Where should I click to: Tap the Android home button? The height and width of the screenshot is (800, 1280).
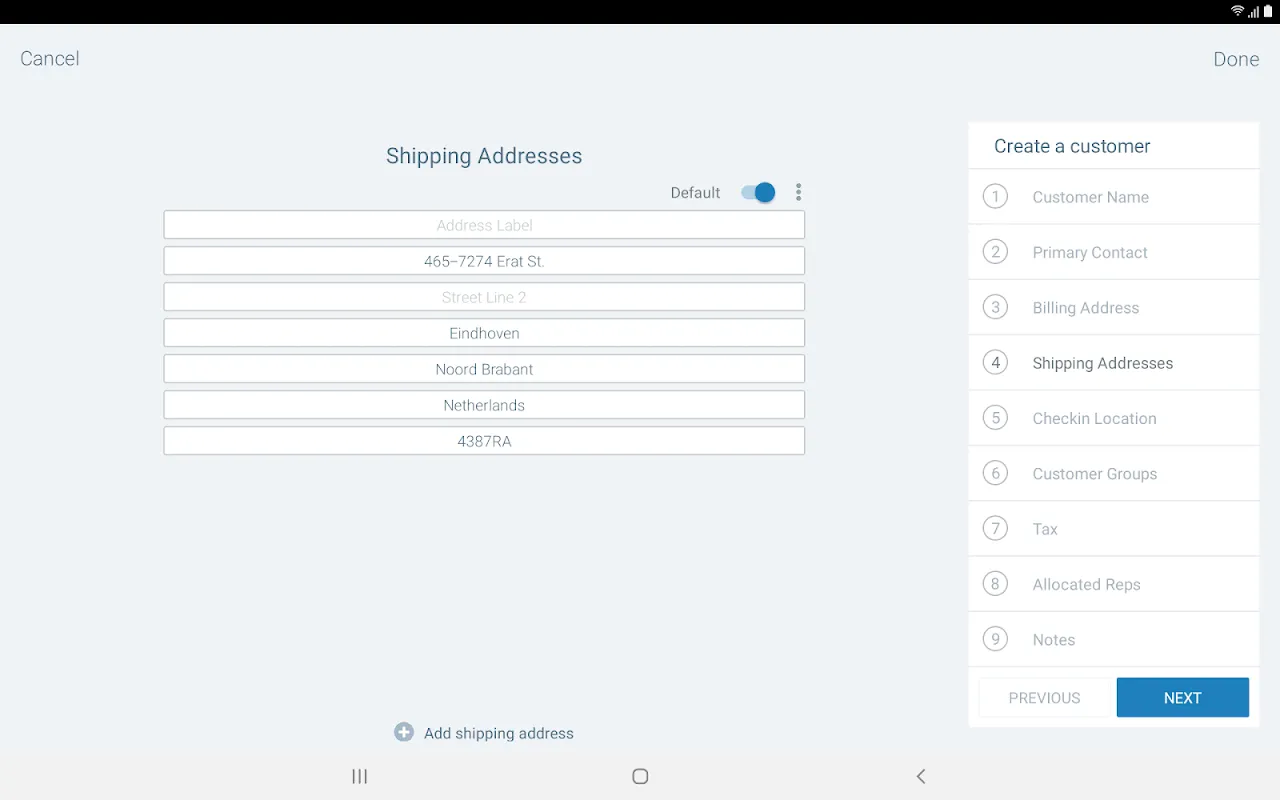click(640, 776)
